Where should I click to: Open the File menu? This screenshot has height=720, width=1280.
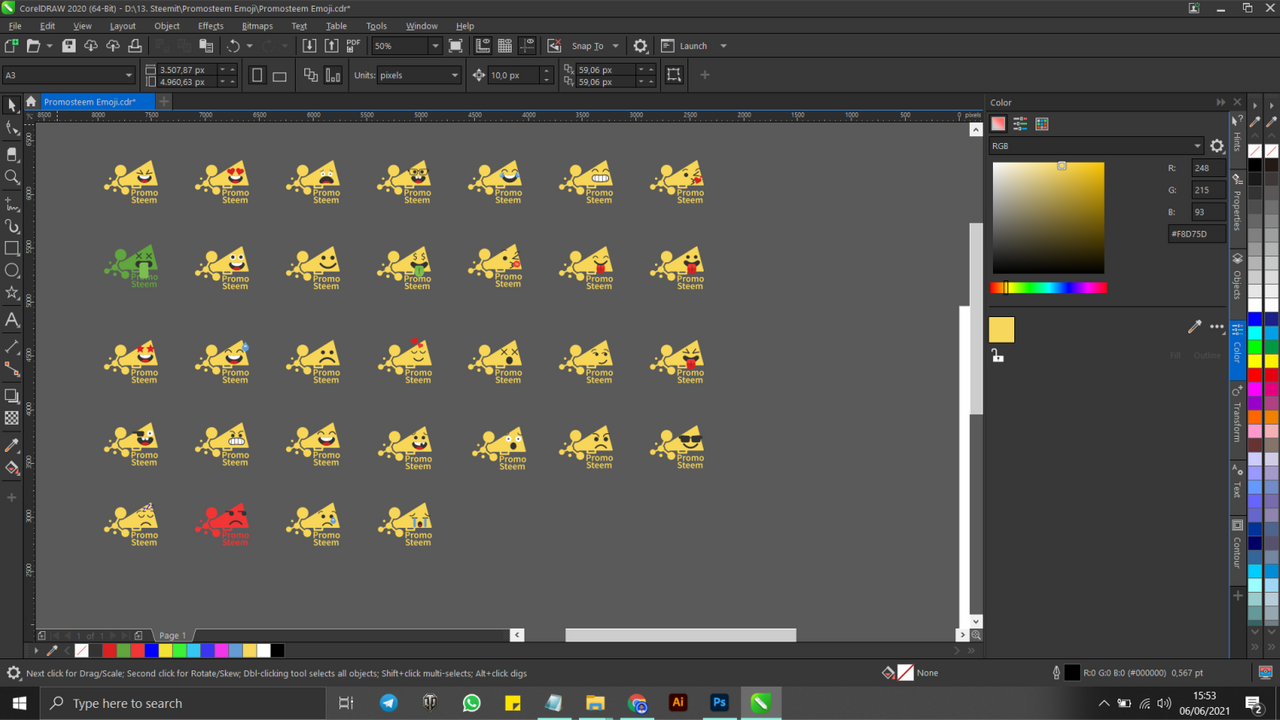(15, 26)
